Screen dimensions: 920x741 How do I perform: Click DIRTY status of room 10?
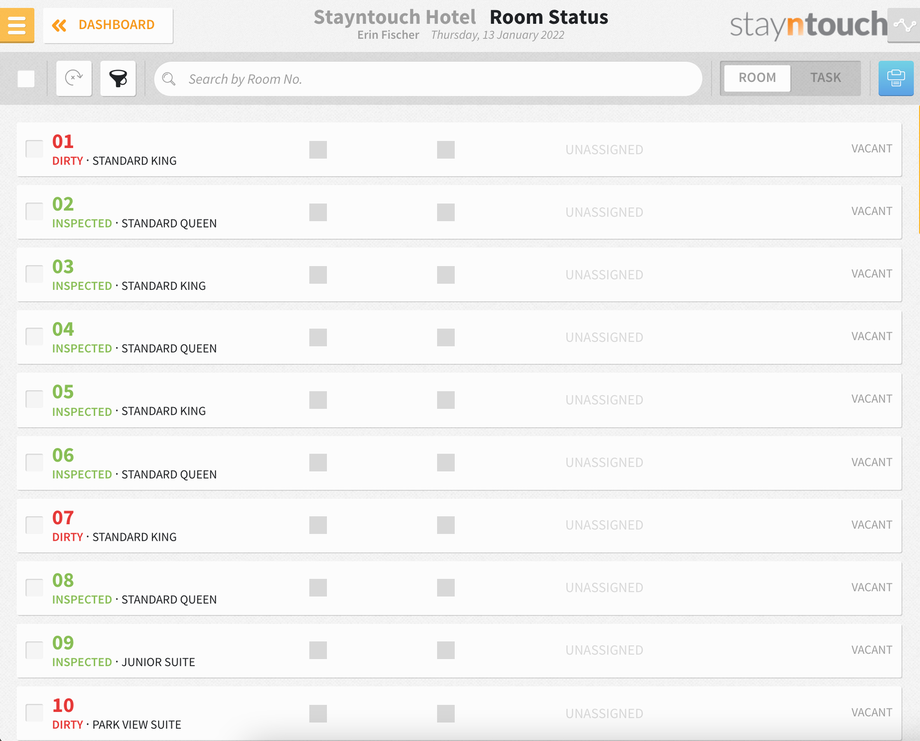pos(67,725)
